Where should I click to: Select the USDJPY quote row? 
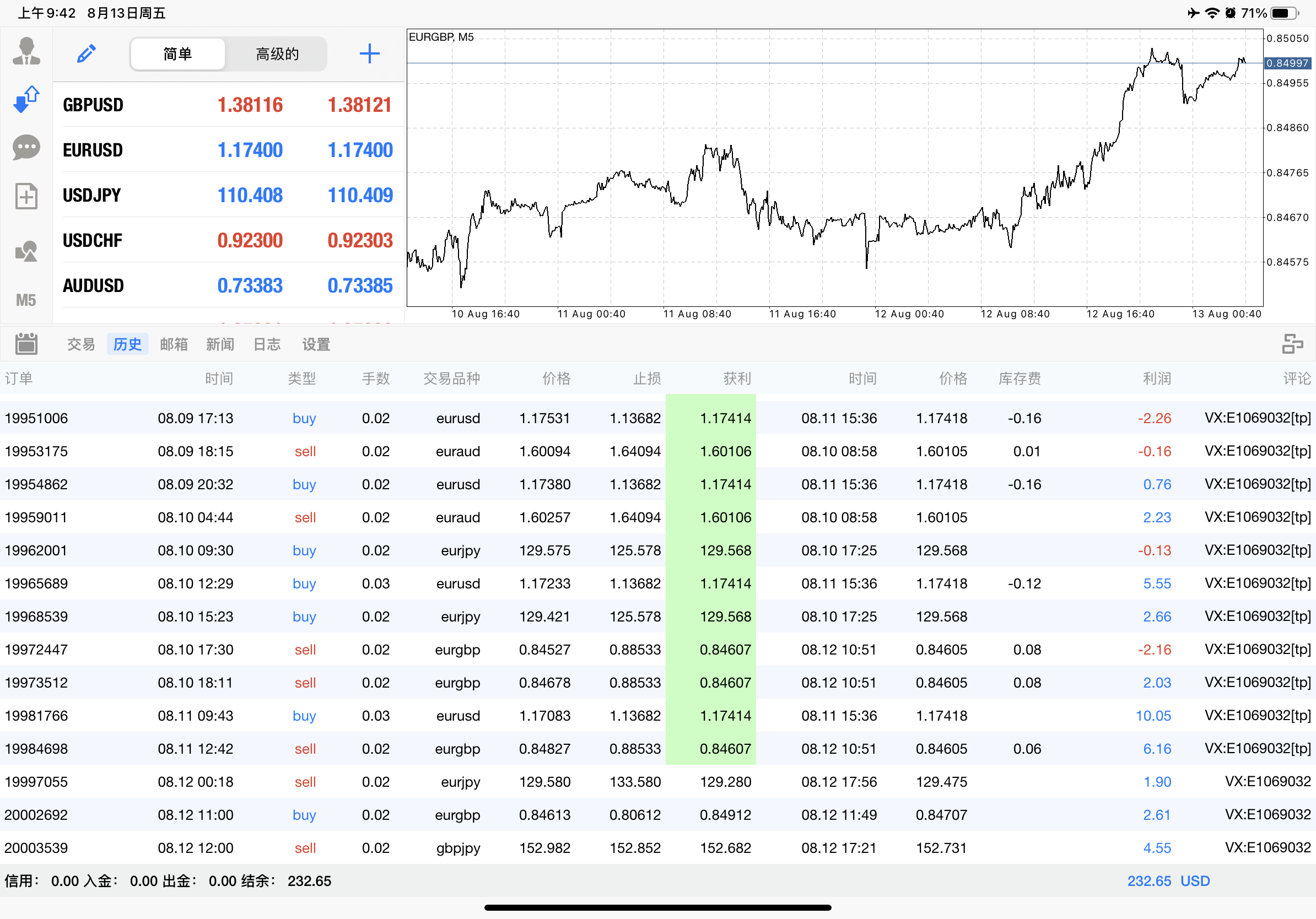[228, 196]
